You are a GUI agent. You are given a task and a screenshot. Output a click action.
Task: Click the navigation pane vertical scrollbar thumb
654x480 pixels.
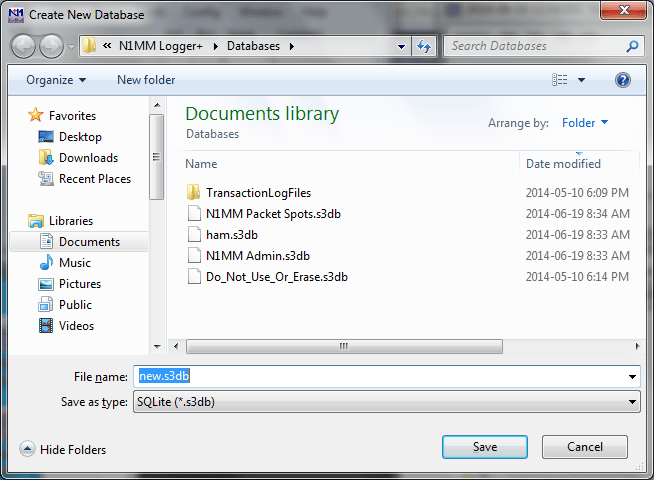point(157,157)
